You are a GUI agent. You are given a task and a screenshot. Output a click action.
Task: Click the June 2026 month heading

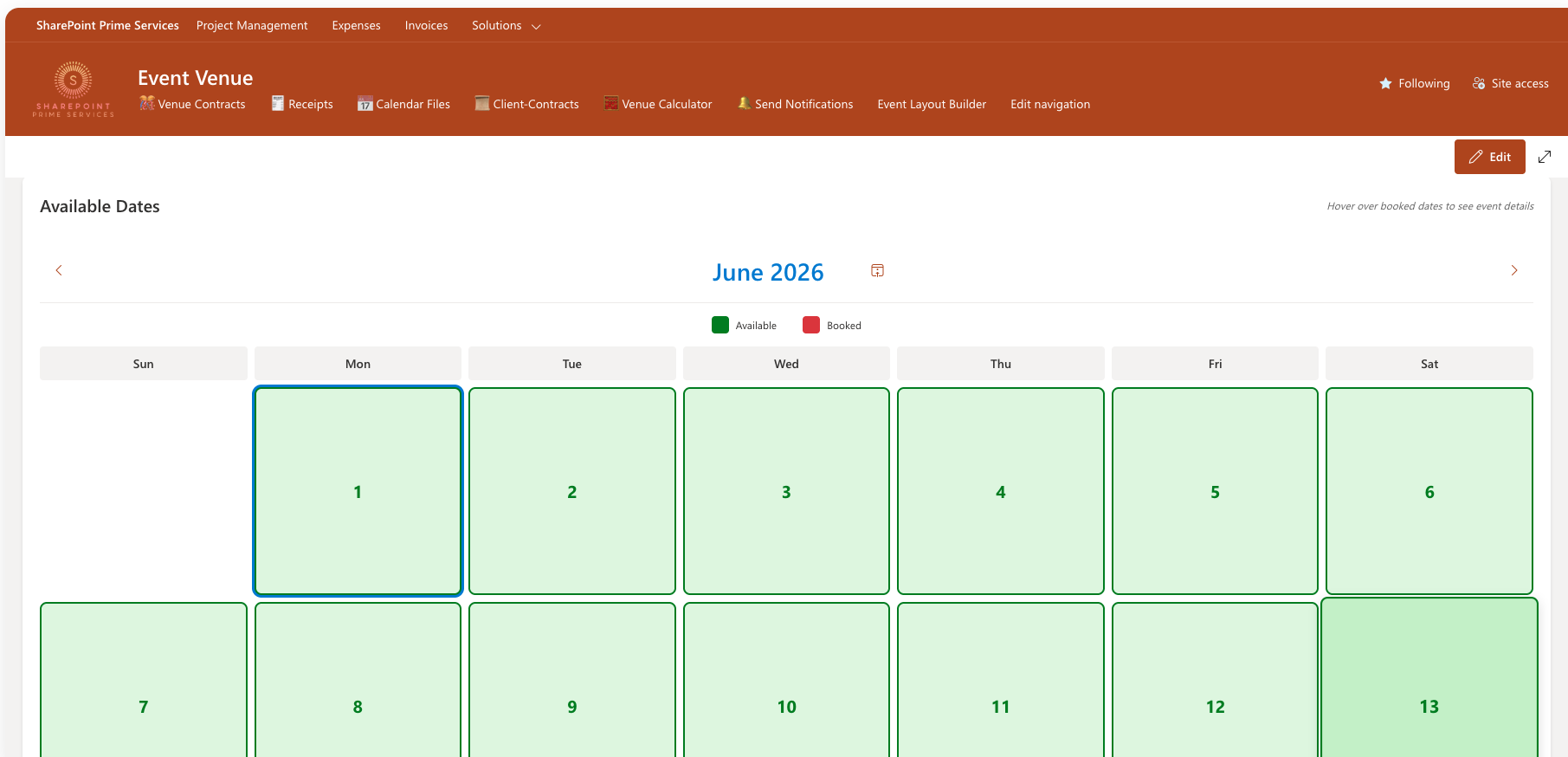[x=768, y=272]
